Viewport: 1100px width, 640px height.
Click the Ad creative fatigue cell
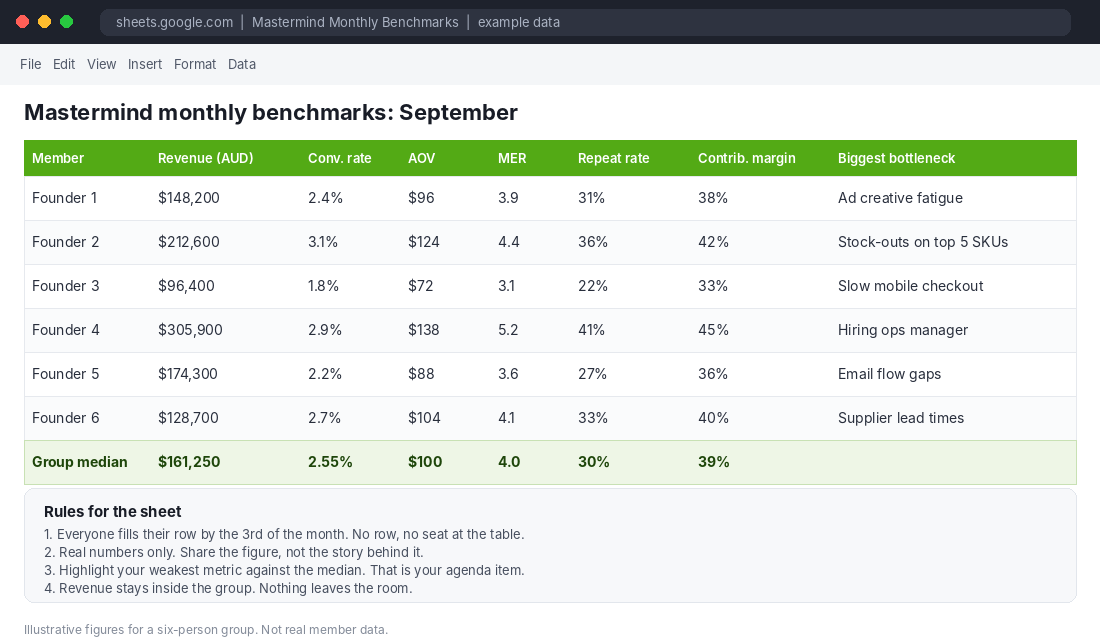pos(900,198)
